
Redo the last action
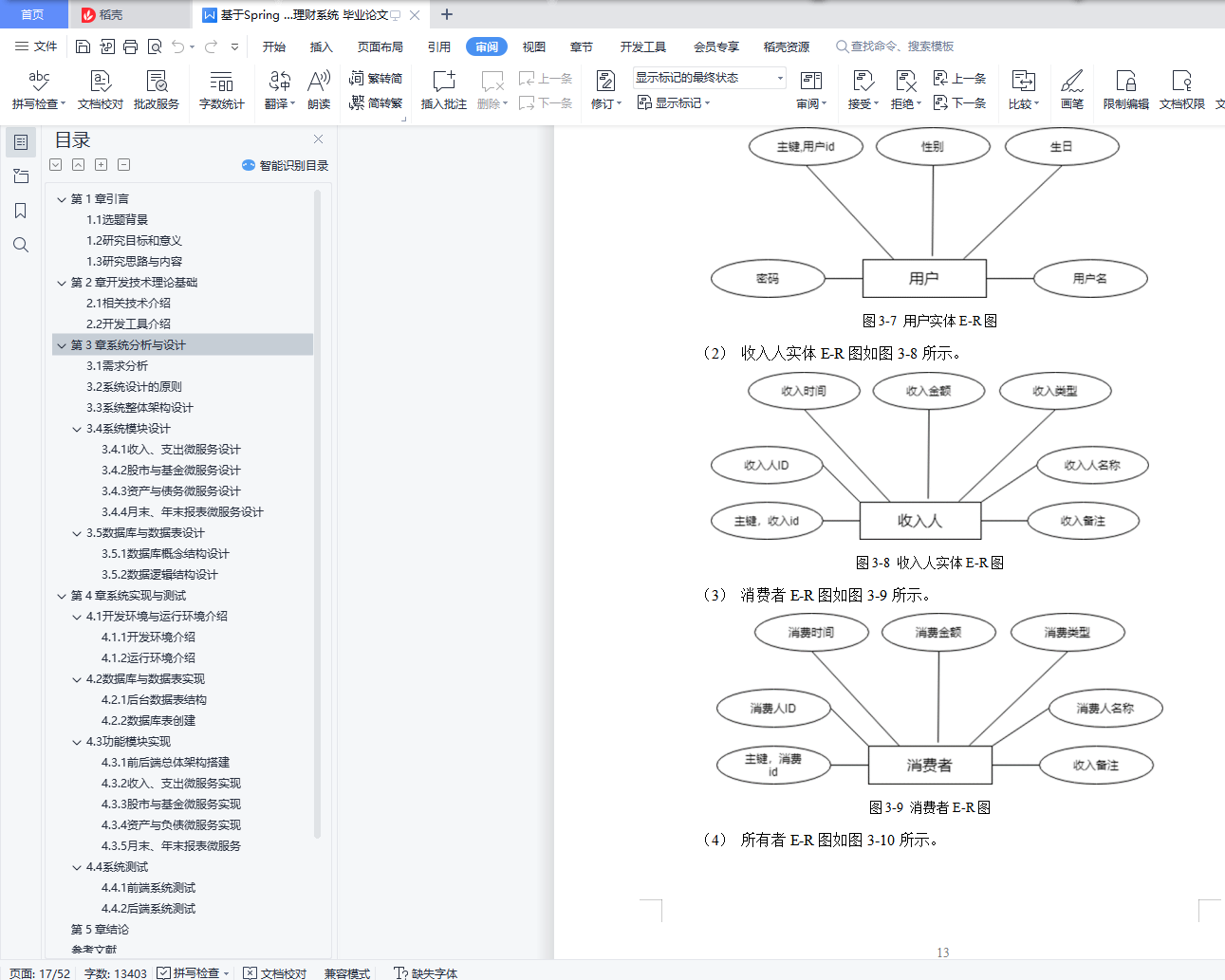[x=211, y=46]
